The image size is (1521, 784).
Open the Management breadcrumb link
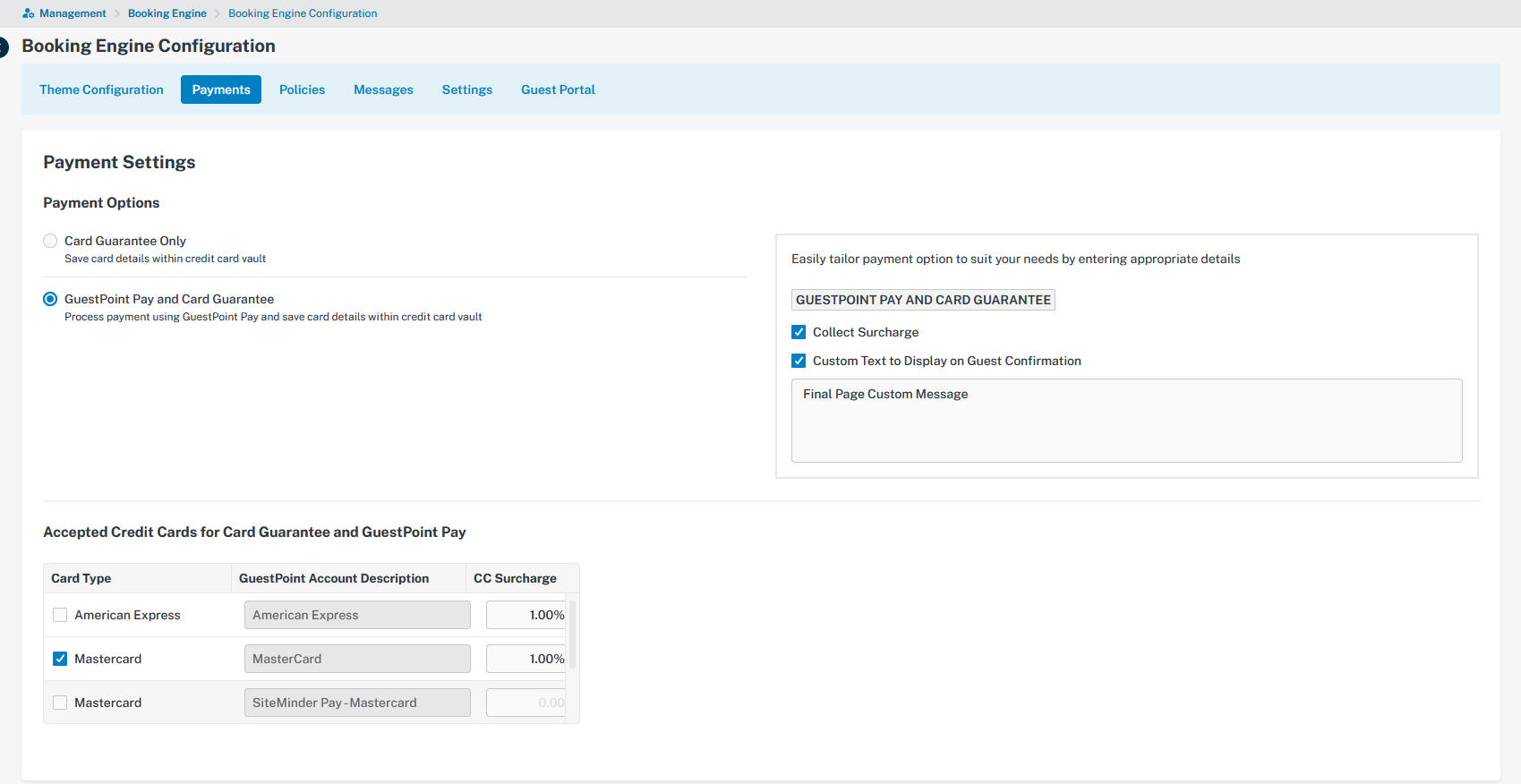coord(73,13)
